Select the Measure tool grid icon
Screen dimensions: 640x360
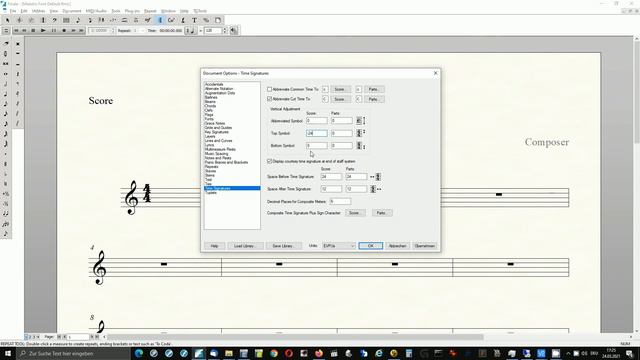point(66,20)
